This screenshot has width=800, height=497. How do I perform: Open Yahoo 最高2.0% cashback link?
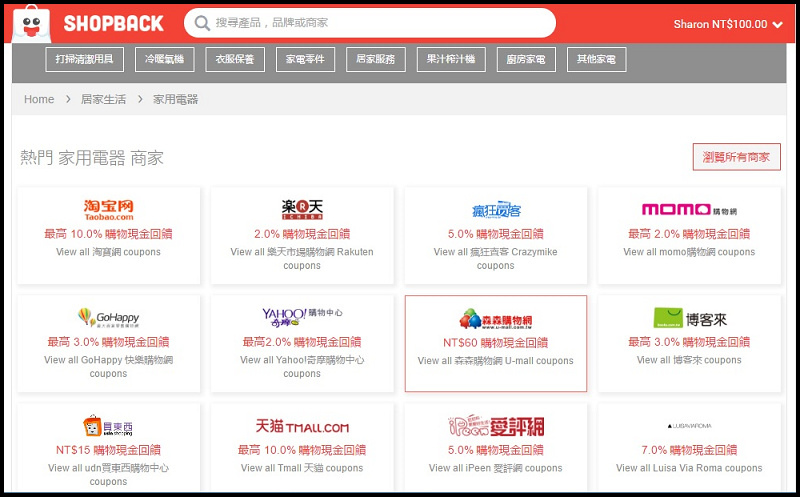302,342
